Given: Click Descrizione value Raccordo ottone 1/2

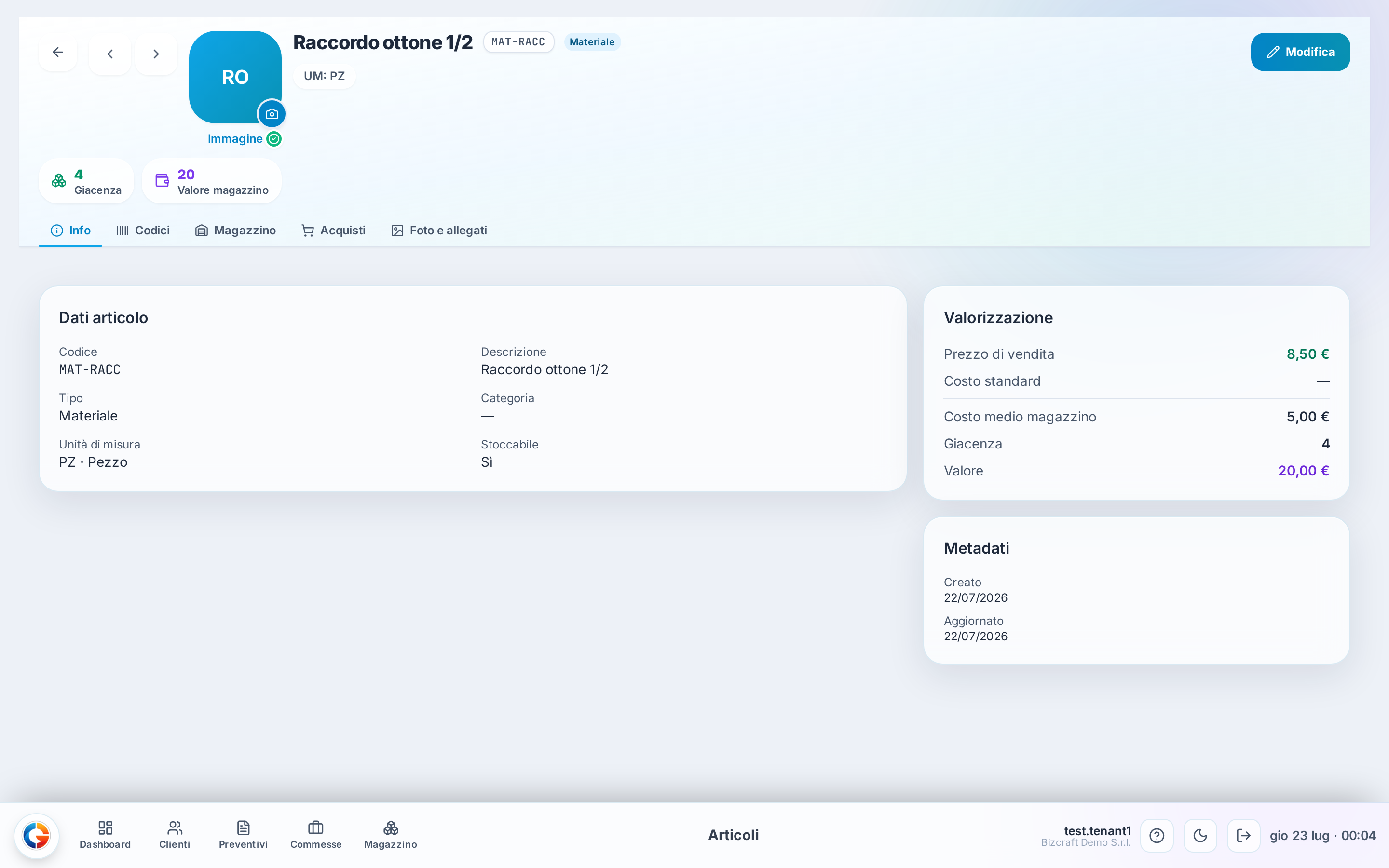Looking at the screenshot, I should 544,370.
